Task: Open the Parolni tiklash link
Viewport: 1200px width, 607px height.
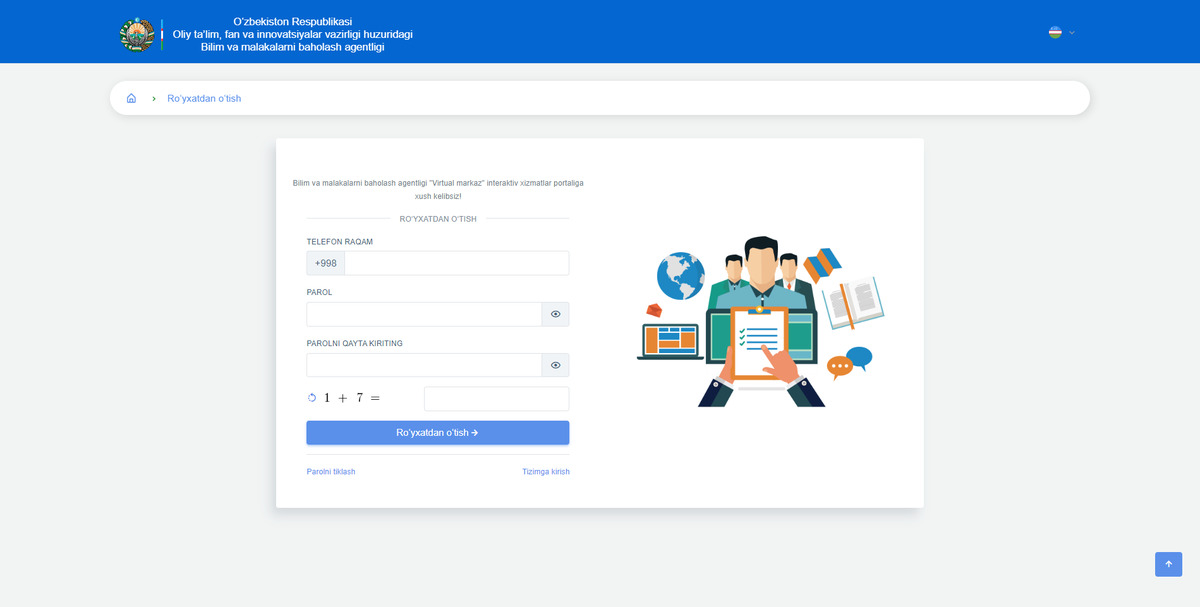Action: click(x=331, y=472)
